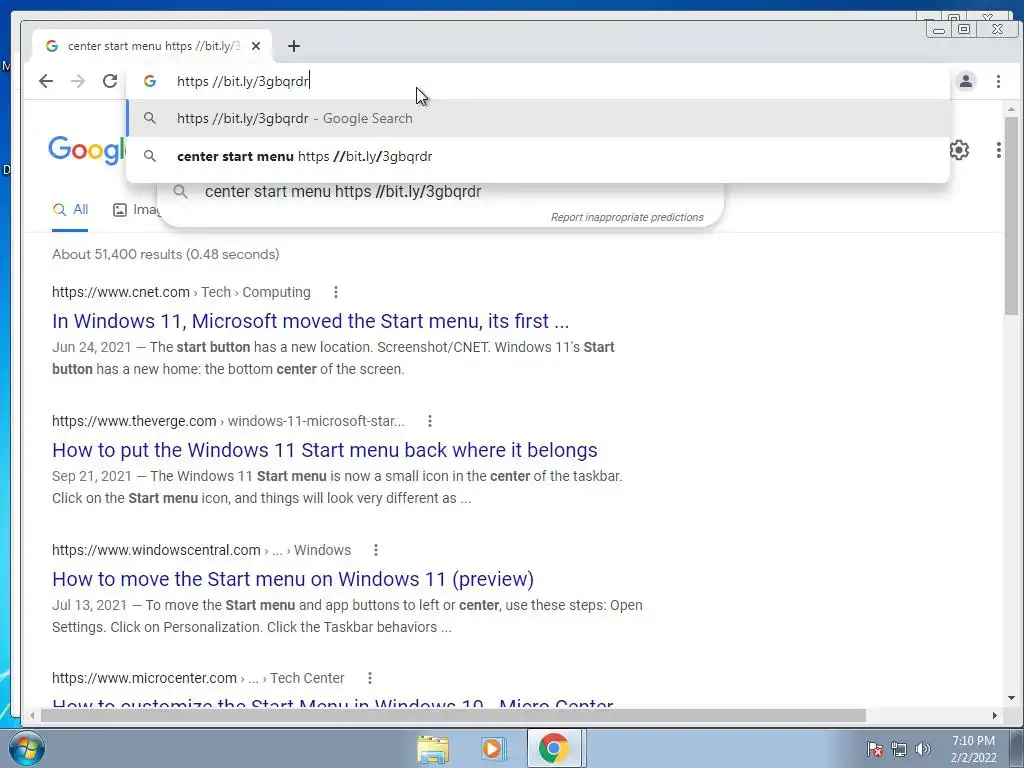The image size is (1024, 768).
Task: Open the taskbar clock showing 7:10 PM
Action: coord(973,749)
